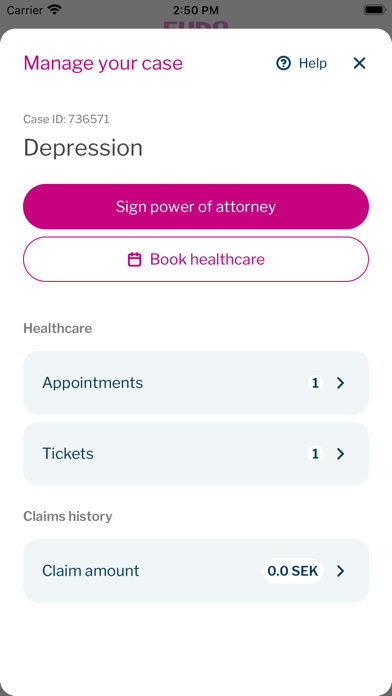Open the Claim amount row
The height and width of the screenshot is (696, 392).
point(196,571)
